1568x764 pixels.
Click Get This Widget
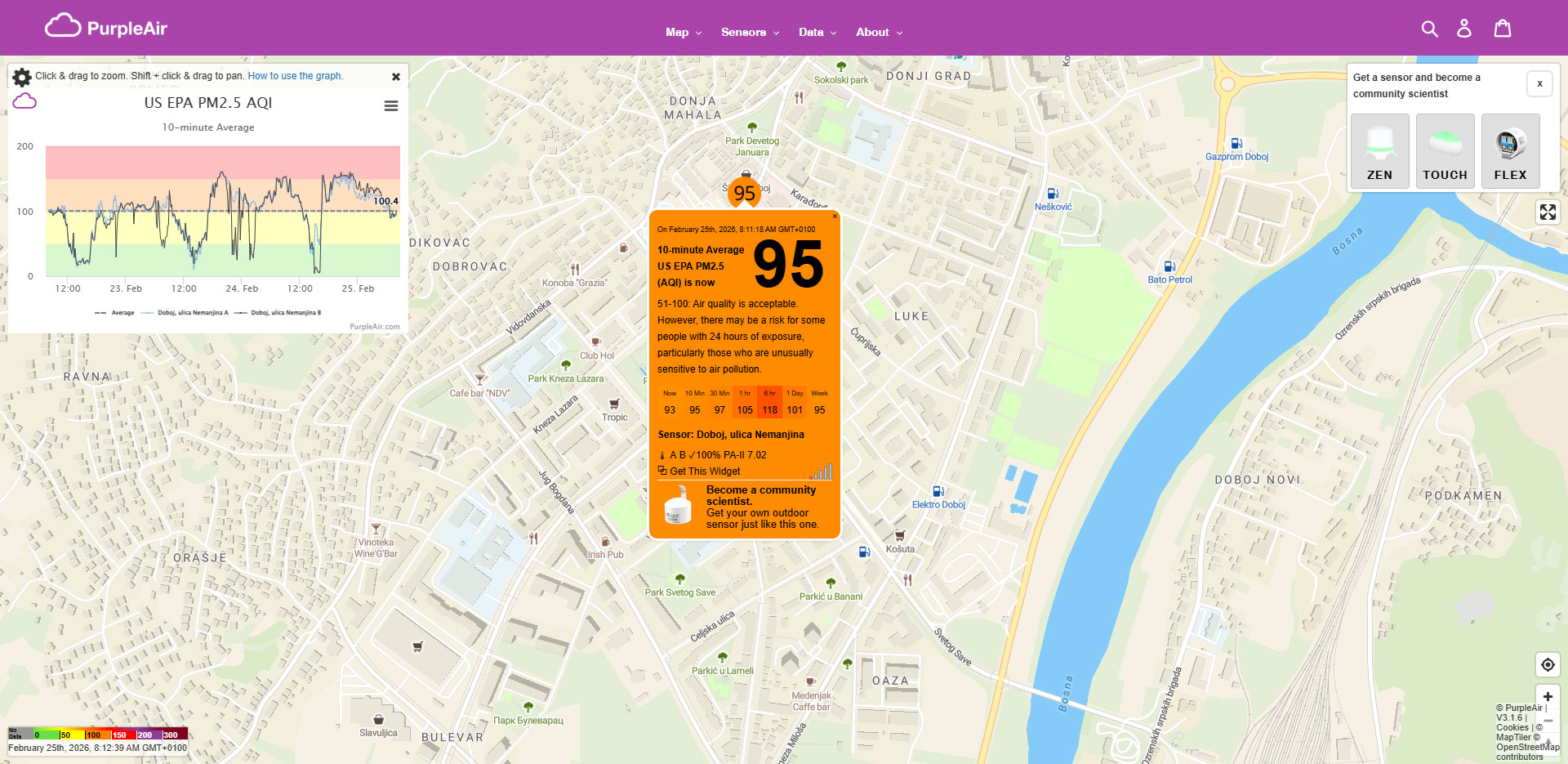[704, 471]
